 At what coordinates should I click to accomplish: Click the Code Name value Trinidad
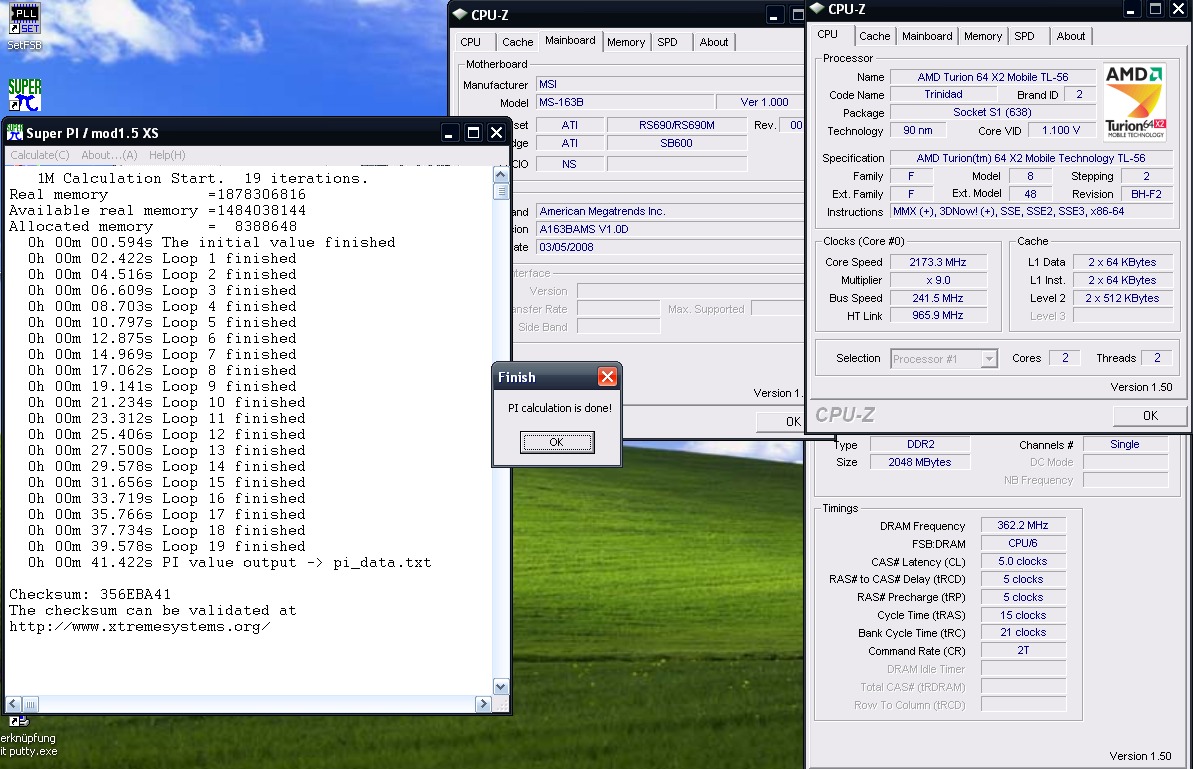tap(943, 94)
